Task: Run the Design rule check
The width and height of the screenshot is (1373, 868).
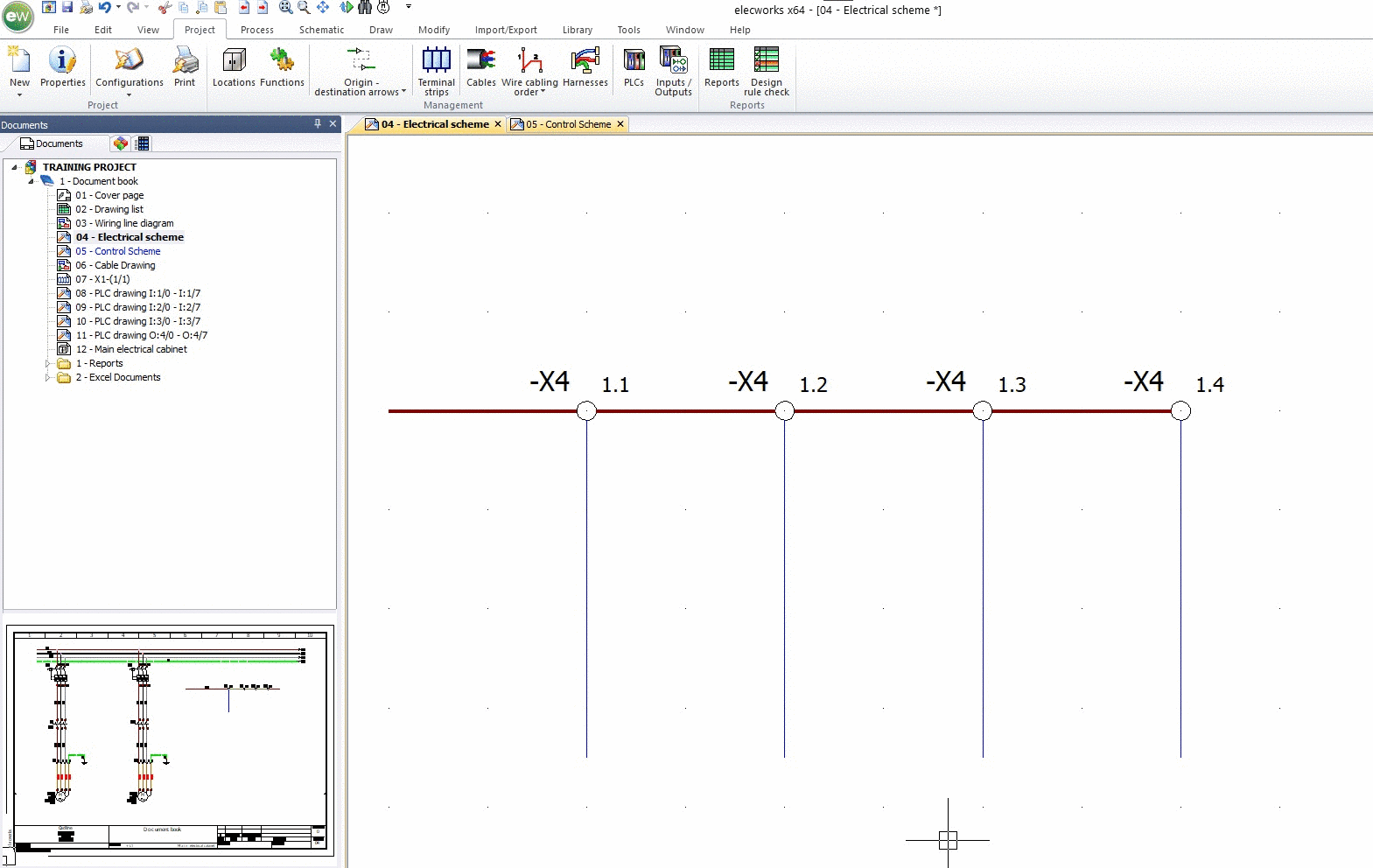Action: click(x=767, y=72)
